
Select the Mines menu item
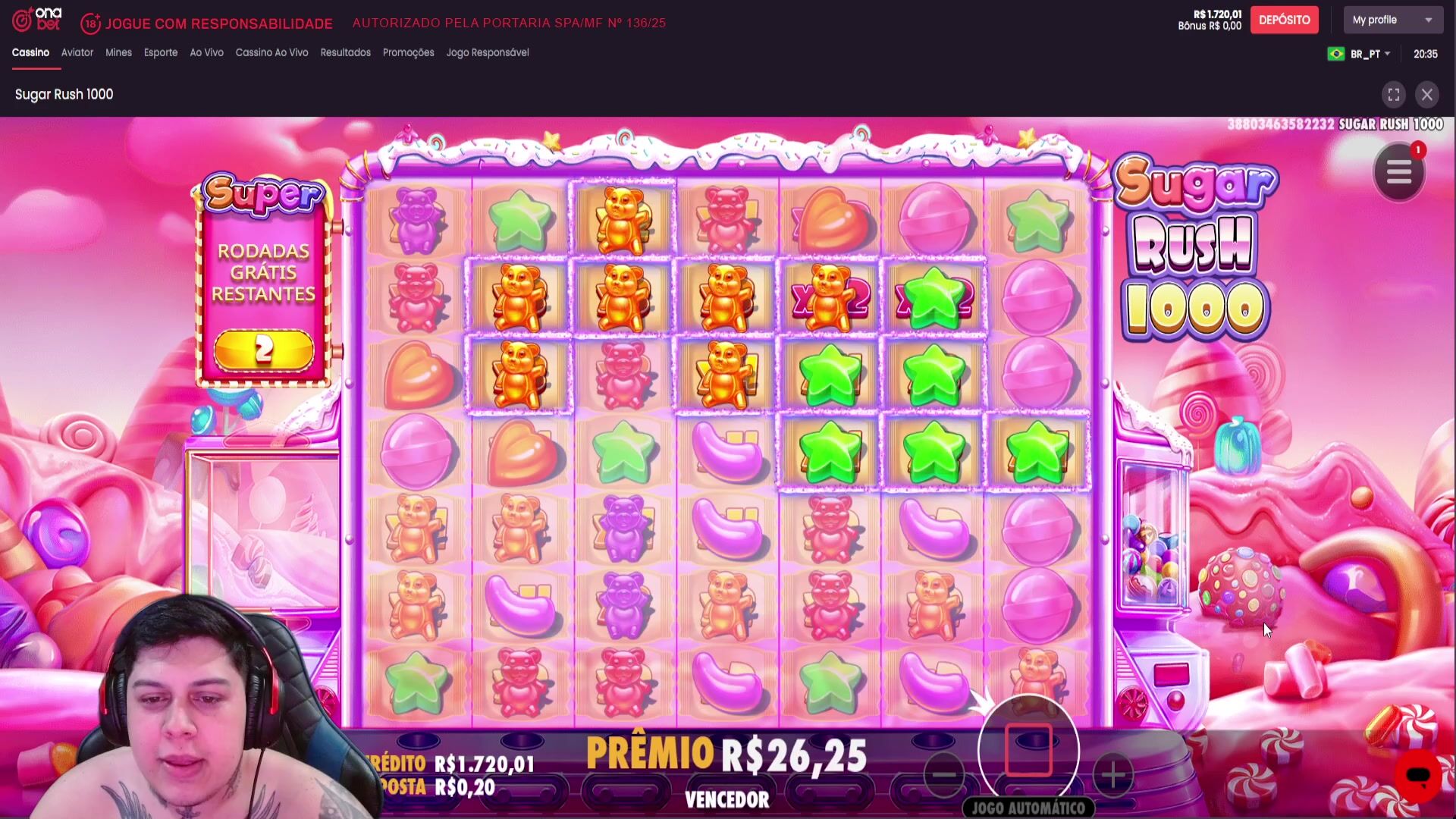[118, 52]
